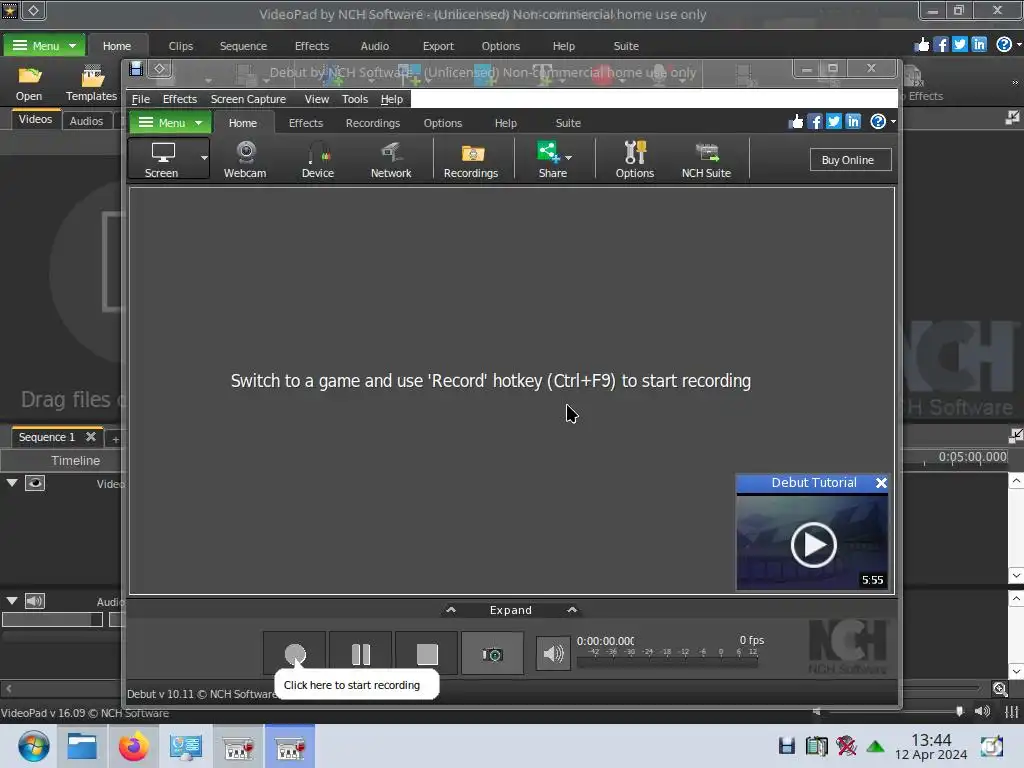
Task: Open Debut Screen Capture menu
Action: pos(248,99)
